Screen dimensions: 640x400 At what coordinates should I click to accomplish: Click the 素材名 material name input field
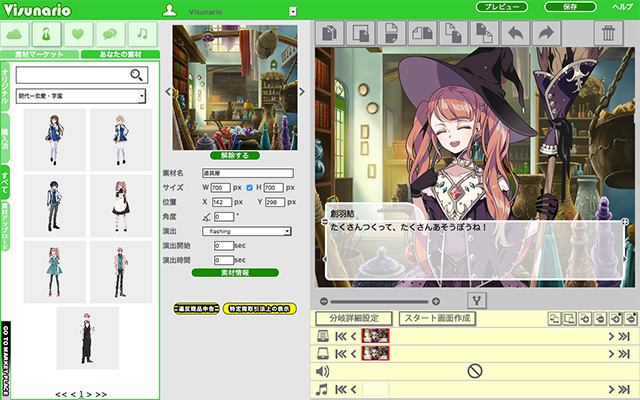click(x=247, y=173)
